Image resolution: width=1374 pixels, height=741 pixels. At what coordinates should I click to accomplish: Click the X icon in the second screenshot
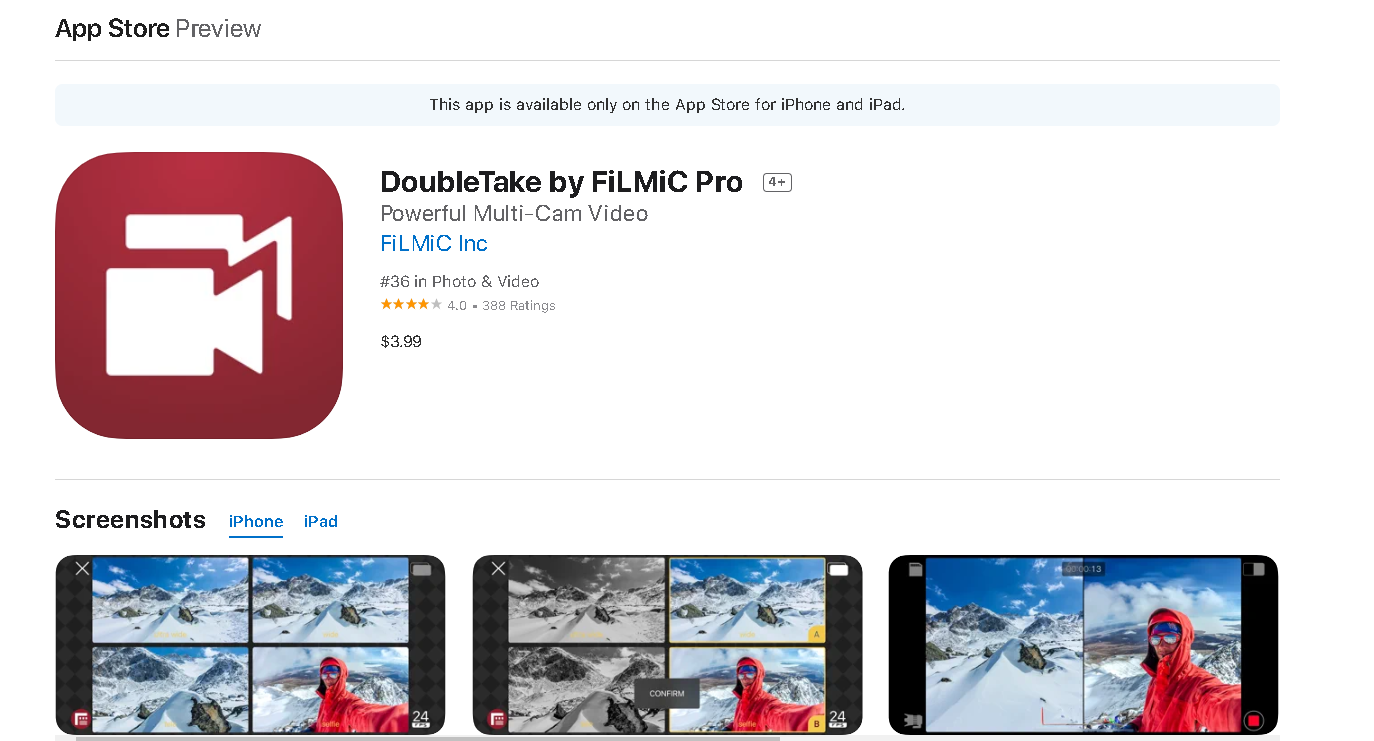coord(498,568)
